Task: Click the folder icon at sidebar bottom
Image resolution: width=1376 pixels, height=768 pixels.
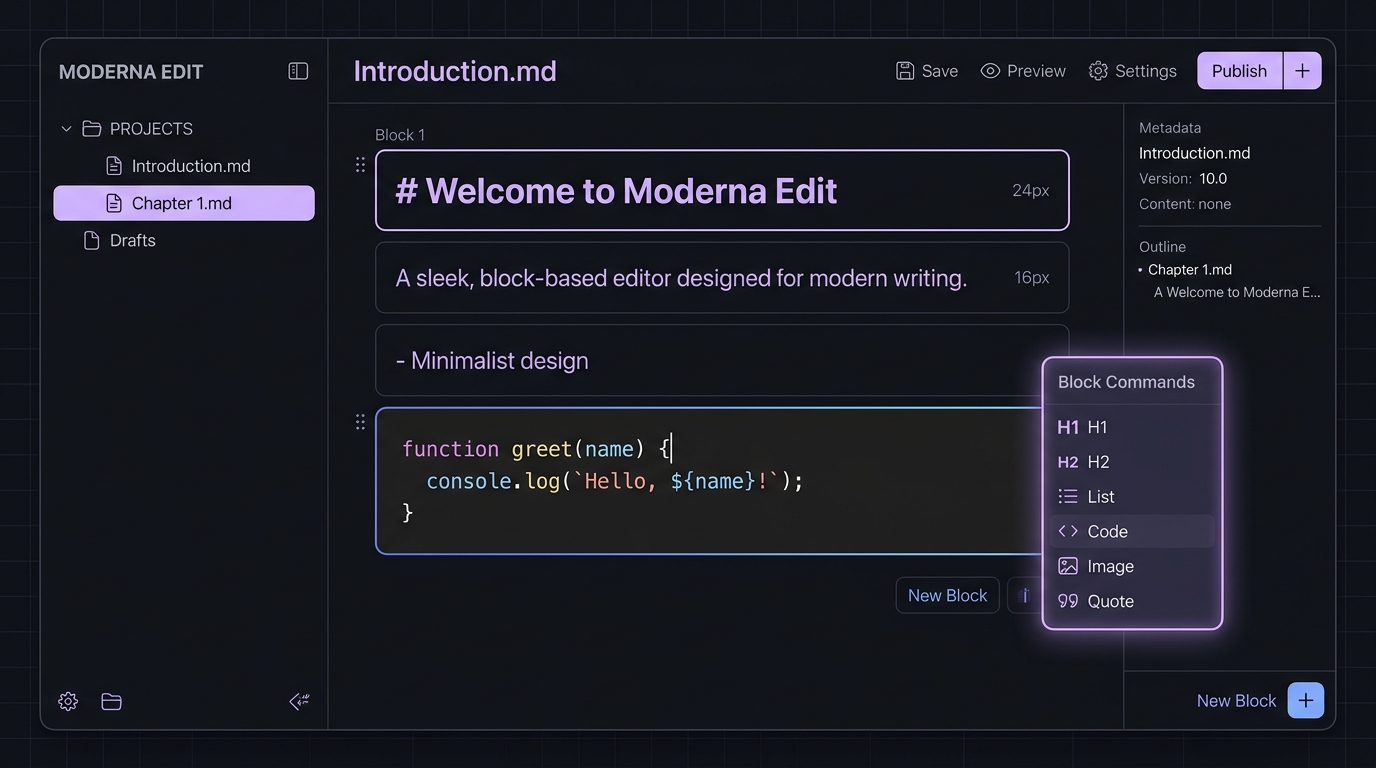Action: tap(112, 701)
